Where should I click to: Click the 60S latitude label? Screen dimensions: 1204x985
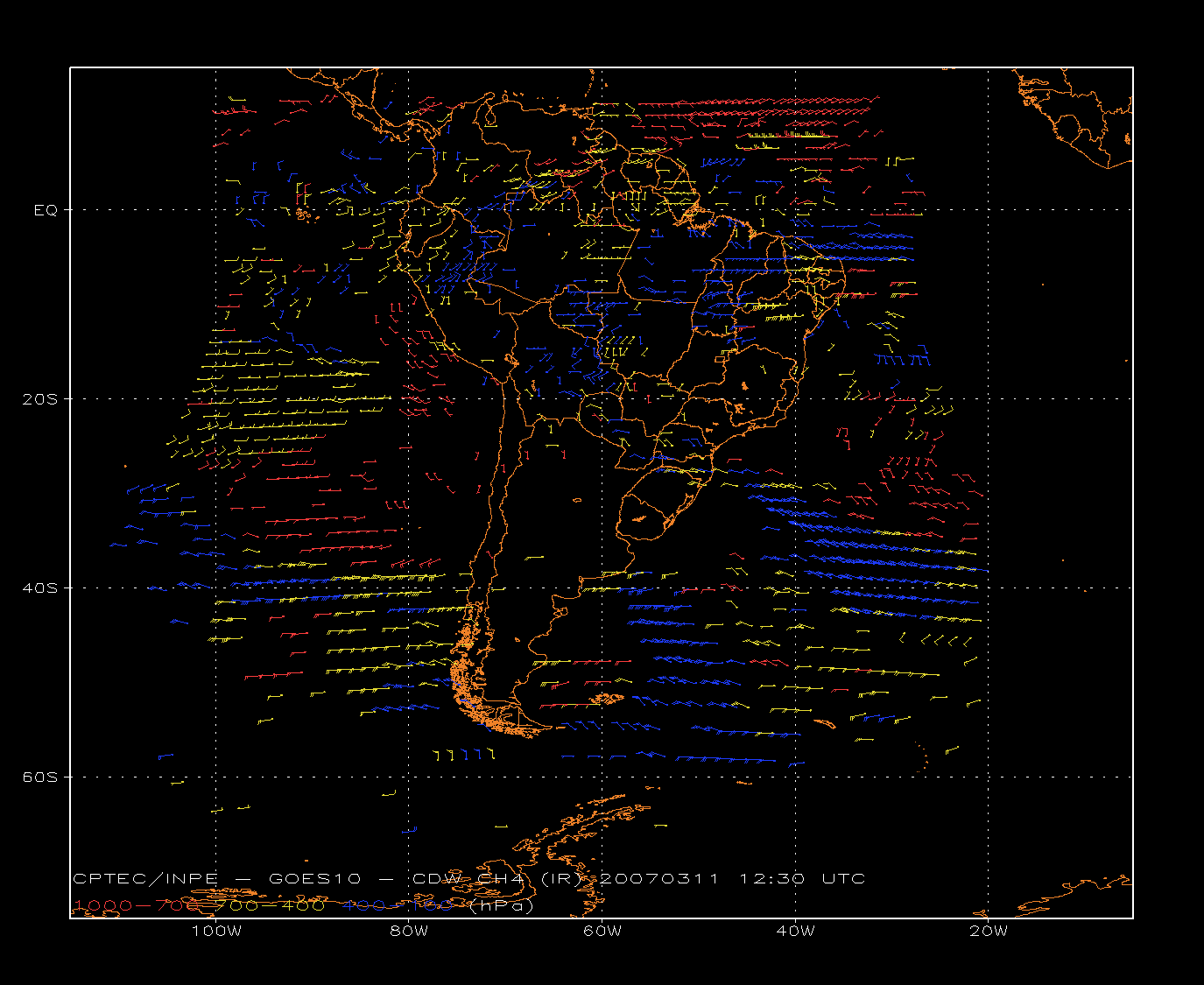(x=39, y=777)
